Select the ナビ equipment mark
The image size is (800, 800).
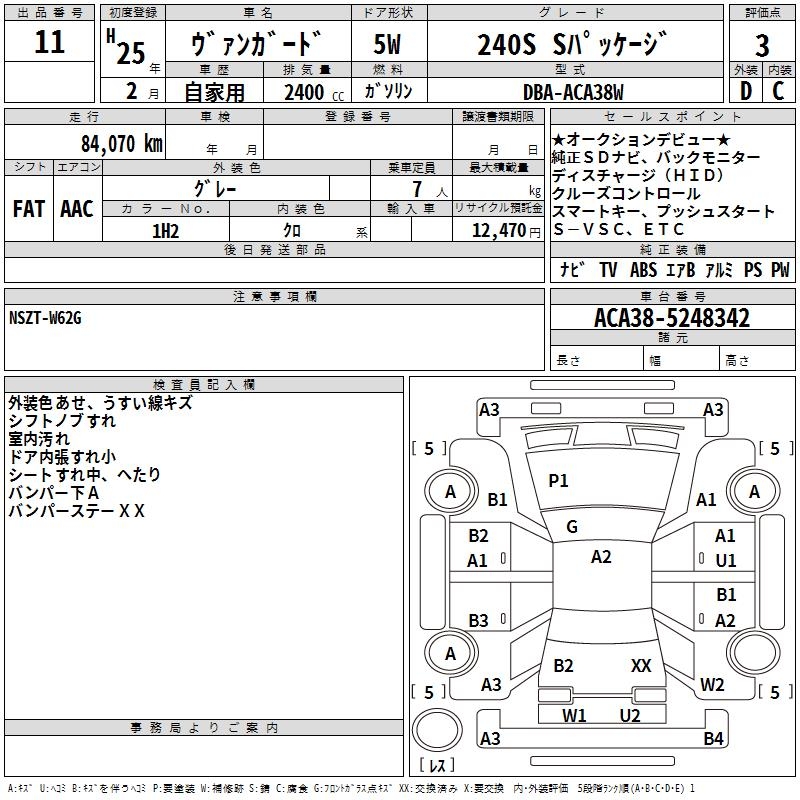point(572,269)
